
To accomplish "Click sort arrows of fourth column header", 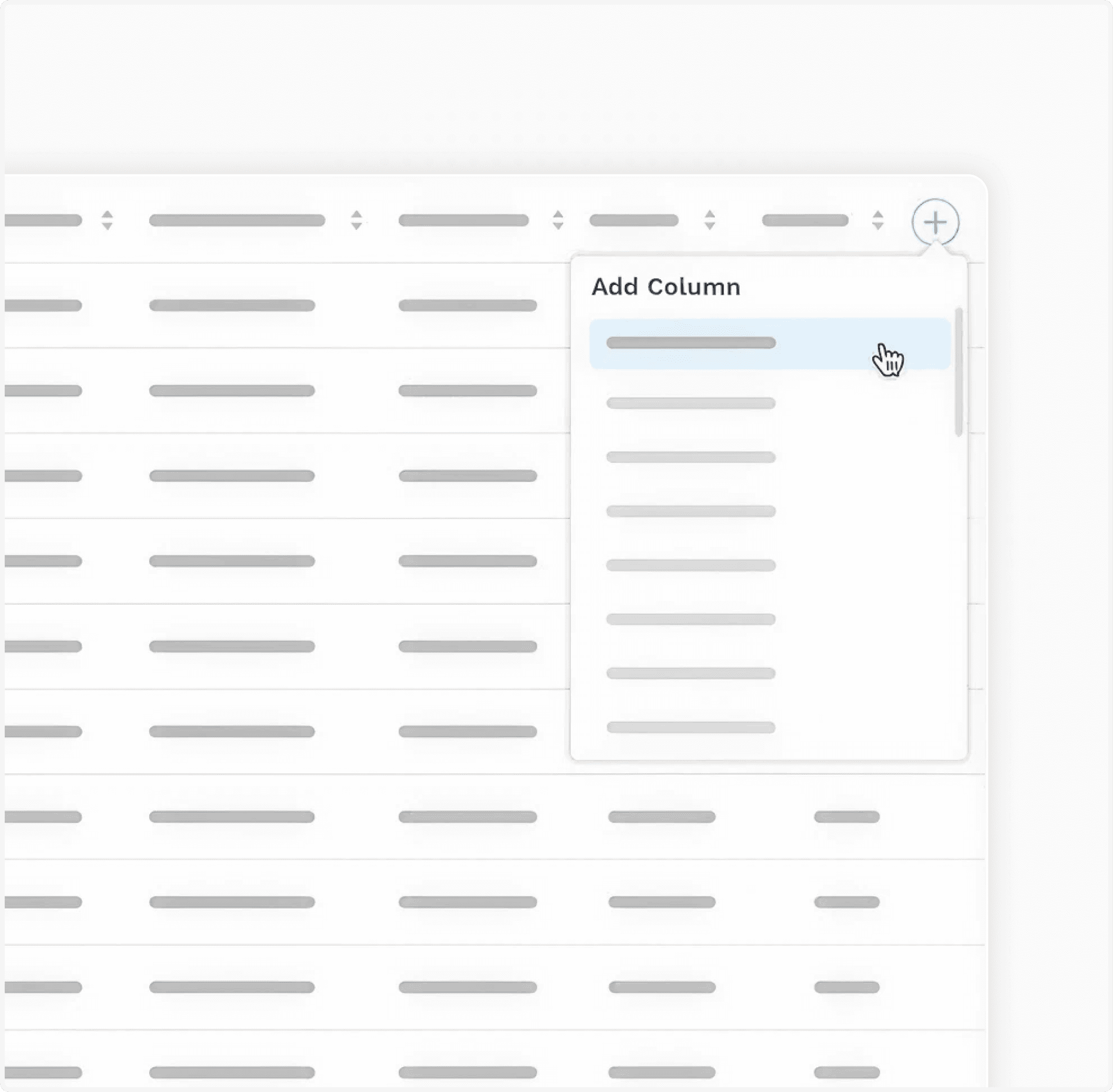I will (x=709, y=219).
